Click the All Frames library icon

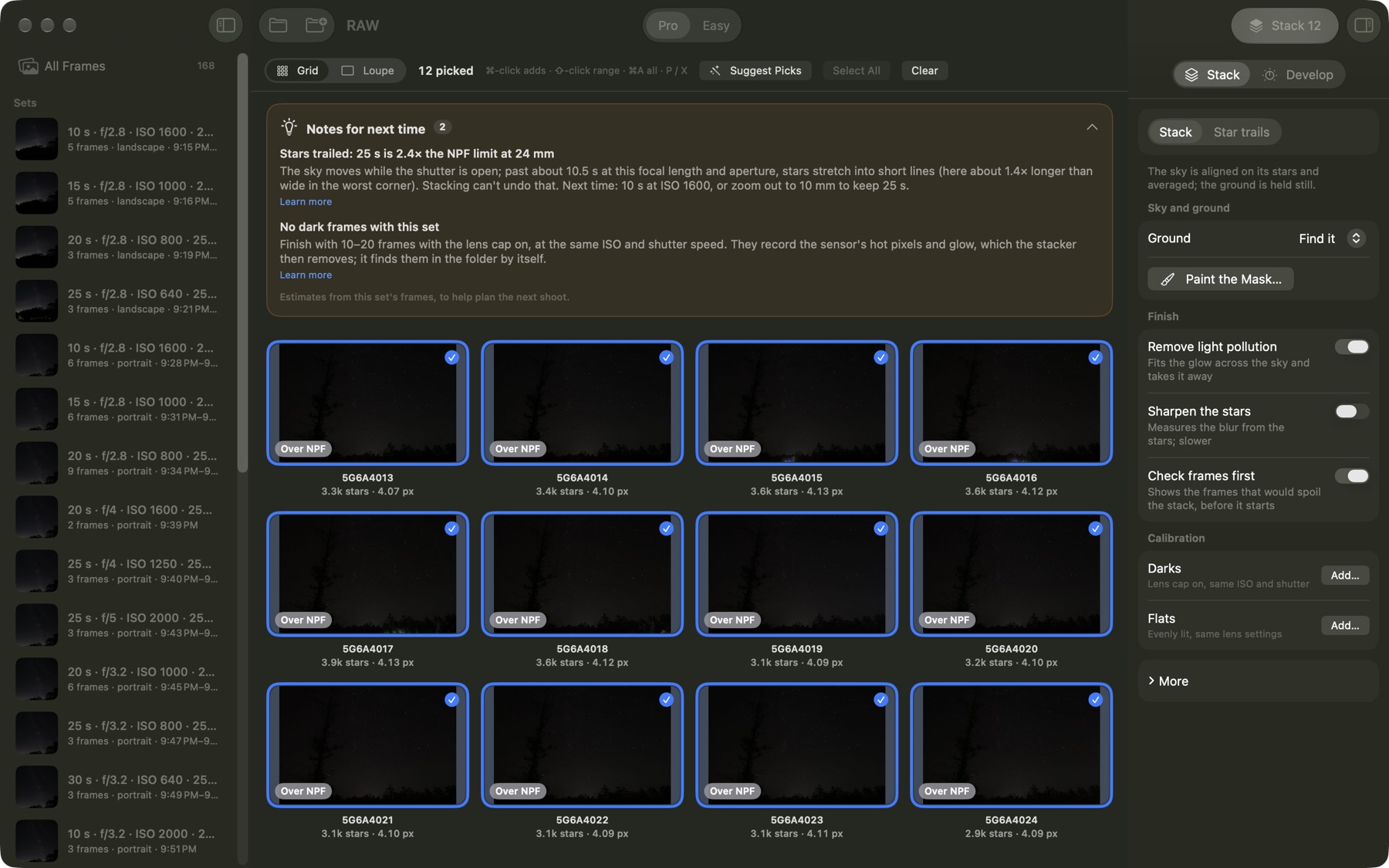pyautogui.click(x=29, y=66)
